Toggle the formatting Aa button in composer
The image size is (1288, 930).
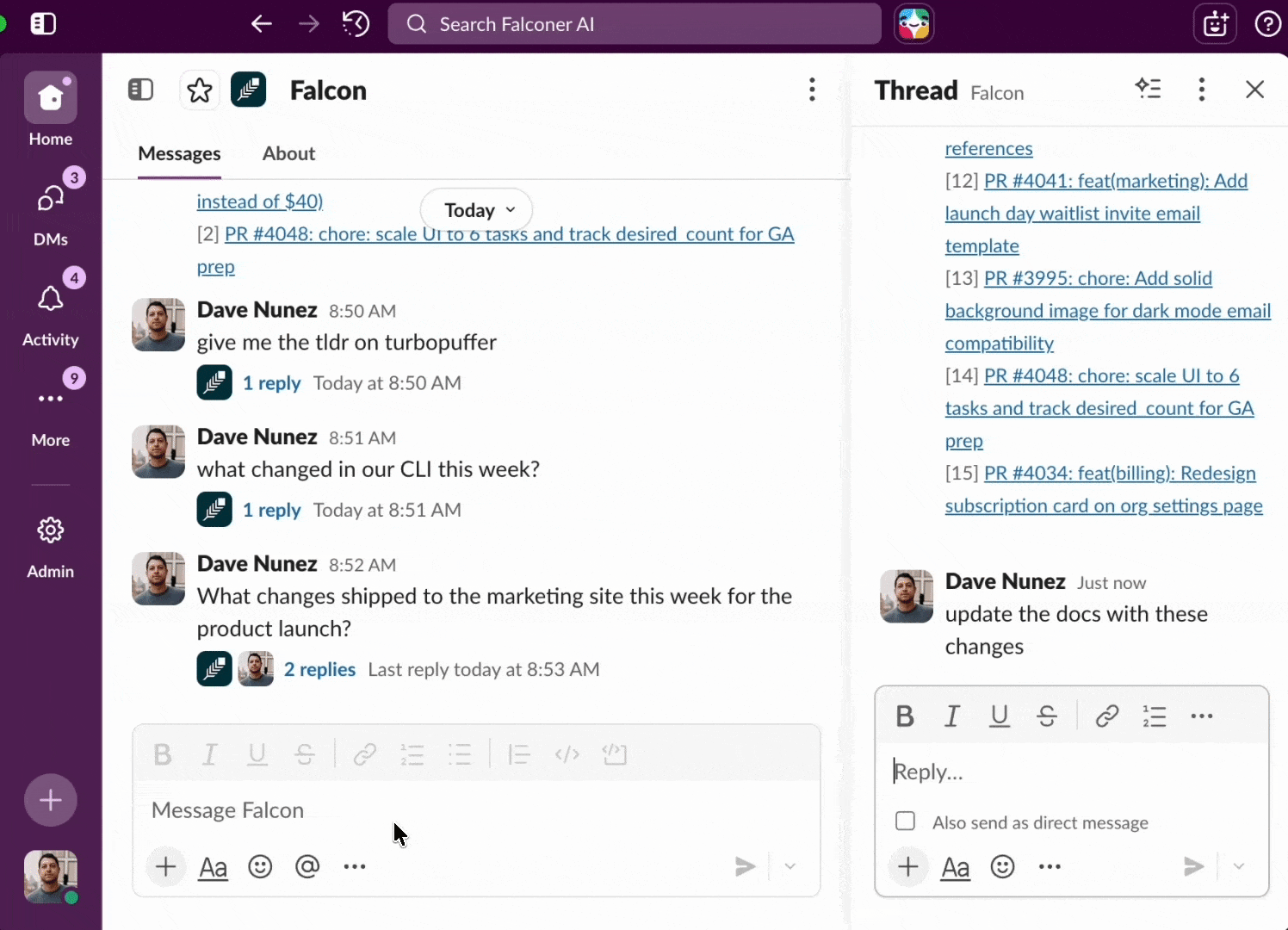click(213, 867)
